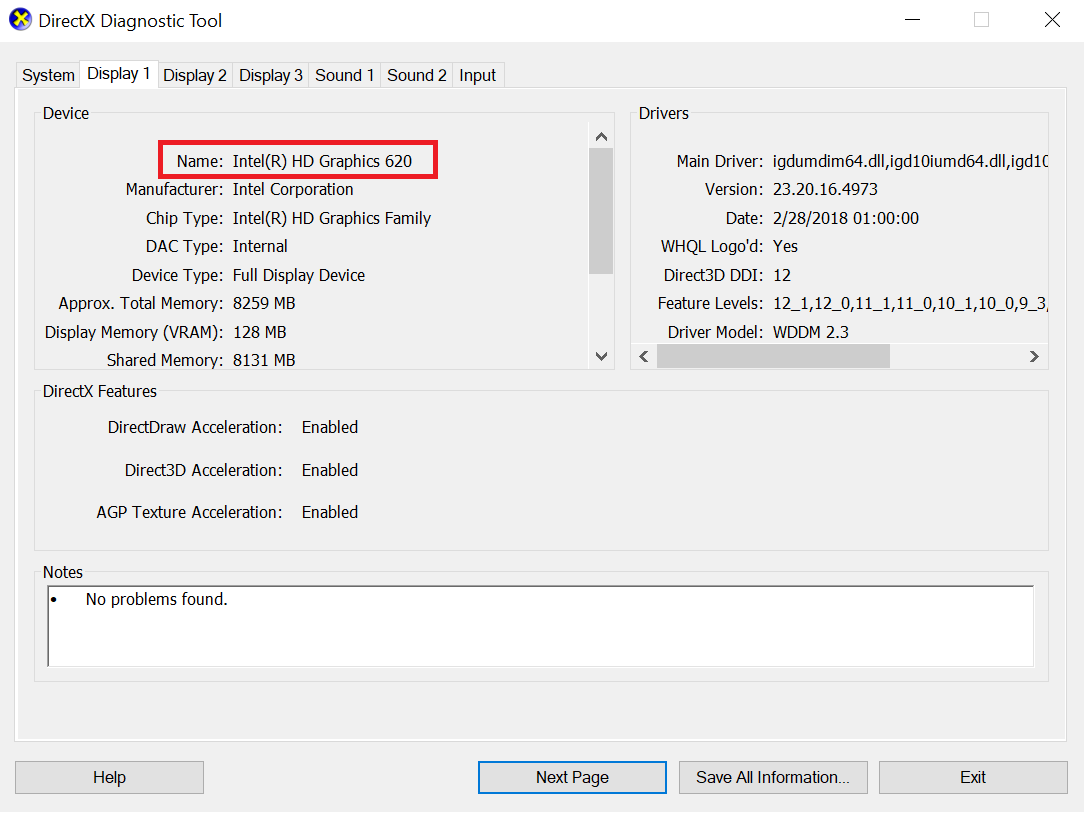Click DirectDraw Acceleration 'Enabled' value
This screenshot has height=814, width=1084.
point(330,427)
